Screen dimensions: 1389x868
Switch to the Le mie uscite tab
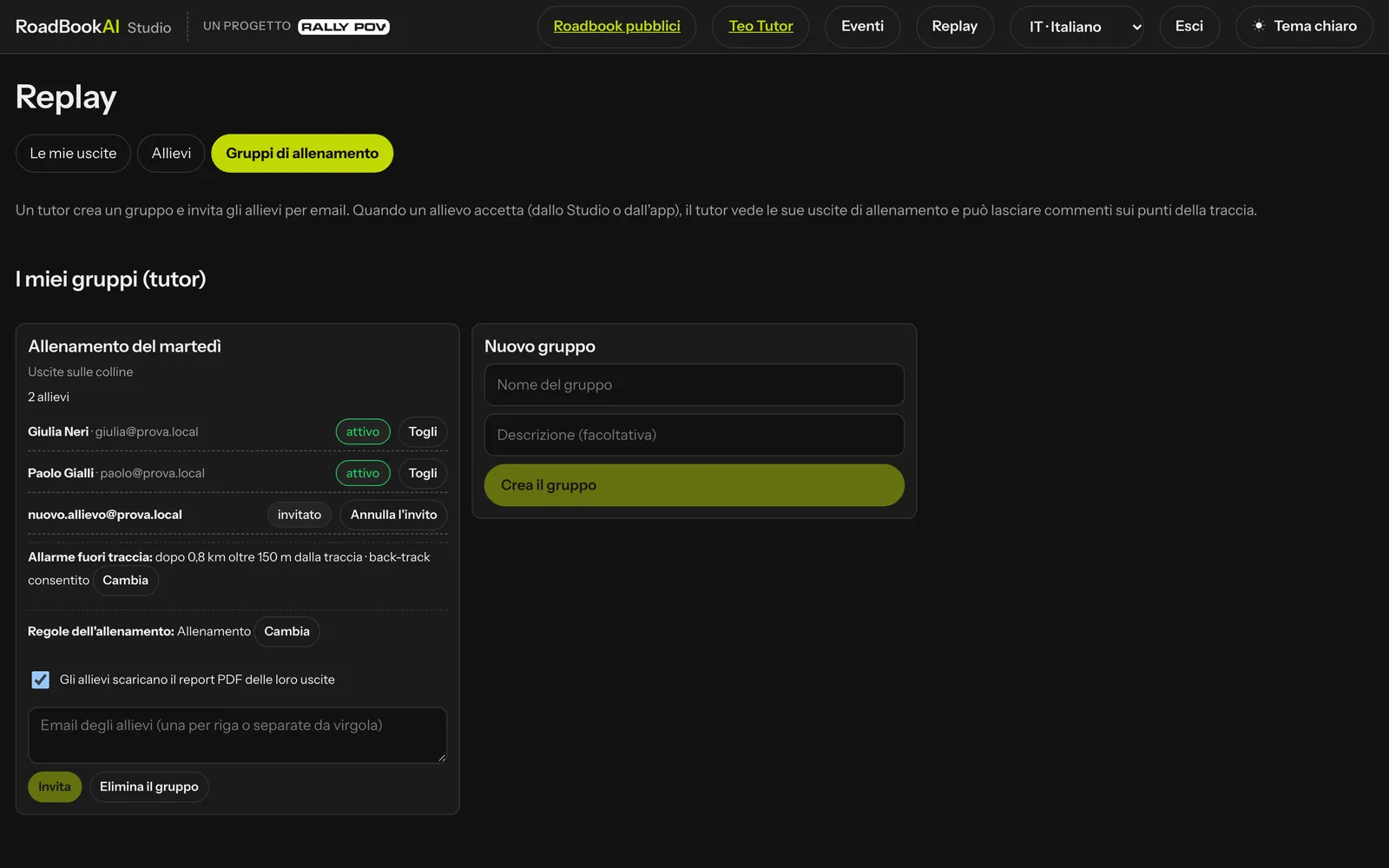coord(73,154)
